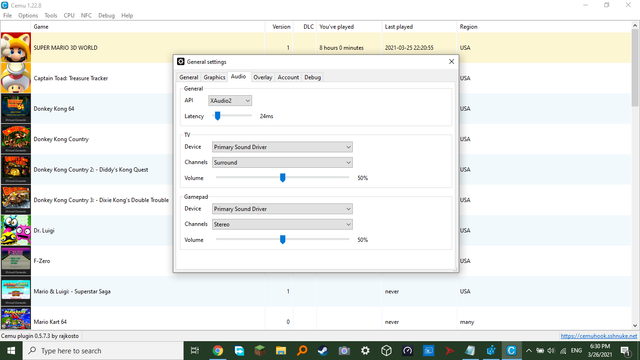Sort by the Region column header
Screen dimensions: 640x360
[544, 27]
